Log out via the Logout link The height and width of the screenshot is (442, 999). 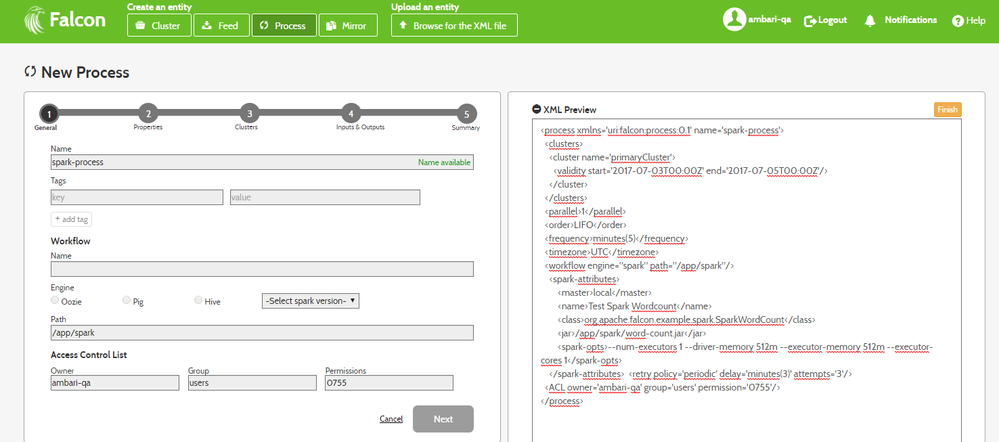coord(826,20)
